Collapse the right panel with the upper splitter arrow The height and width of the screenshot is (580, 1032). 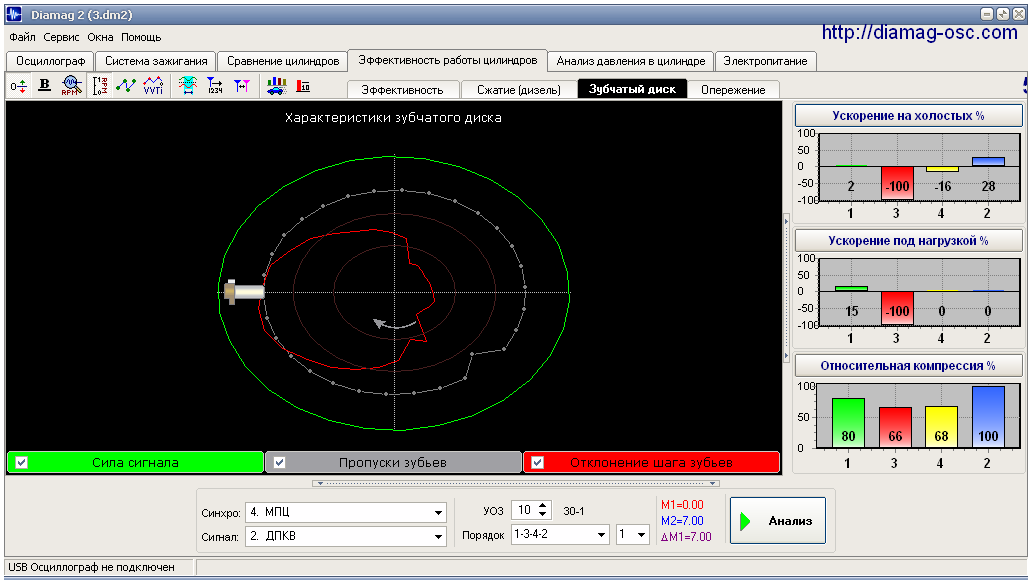pyautogui.click(x=786, y=222)
